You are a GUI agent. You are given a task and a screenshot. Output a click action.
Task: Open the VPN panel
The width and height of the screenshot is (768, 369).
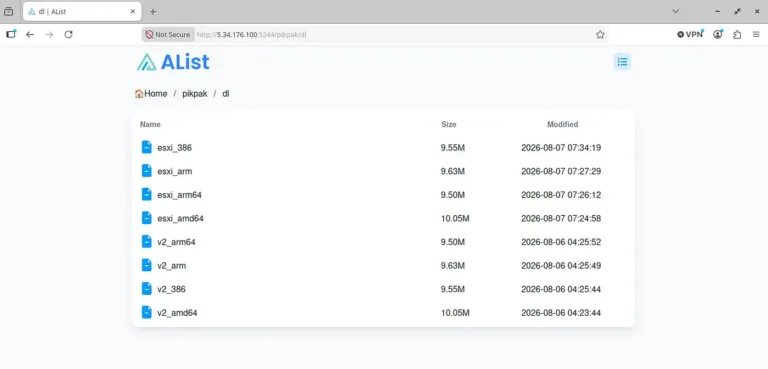point(691,34)
